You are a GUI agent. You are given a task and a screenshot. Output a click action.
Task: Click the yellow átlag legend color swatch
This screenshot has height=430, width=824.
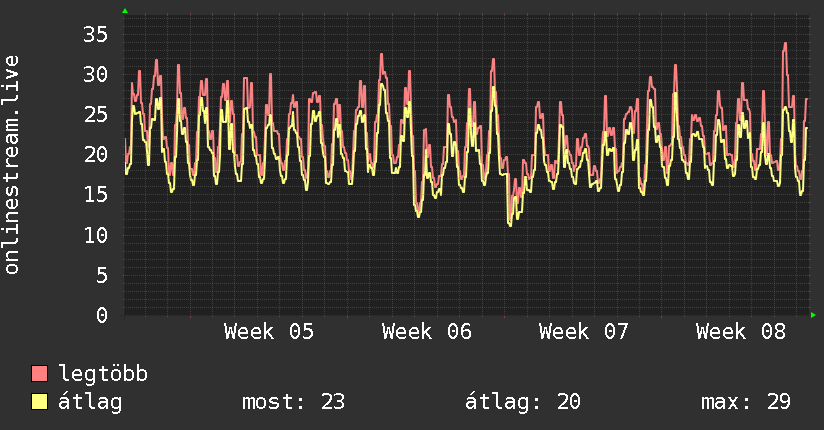39,401
